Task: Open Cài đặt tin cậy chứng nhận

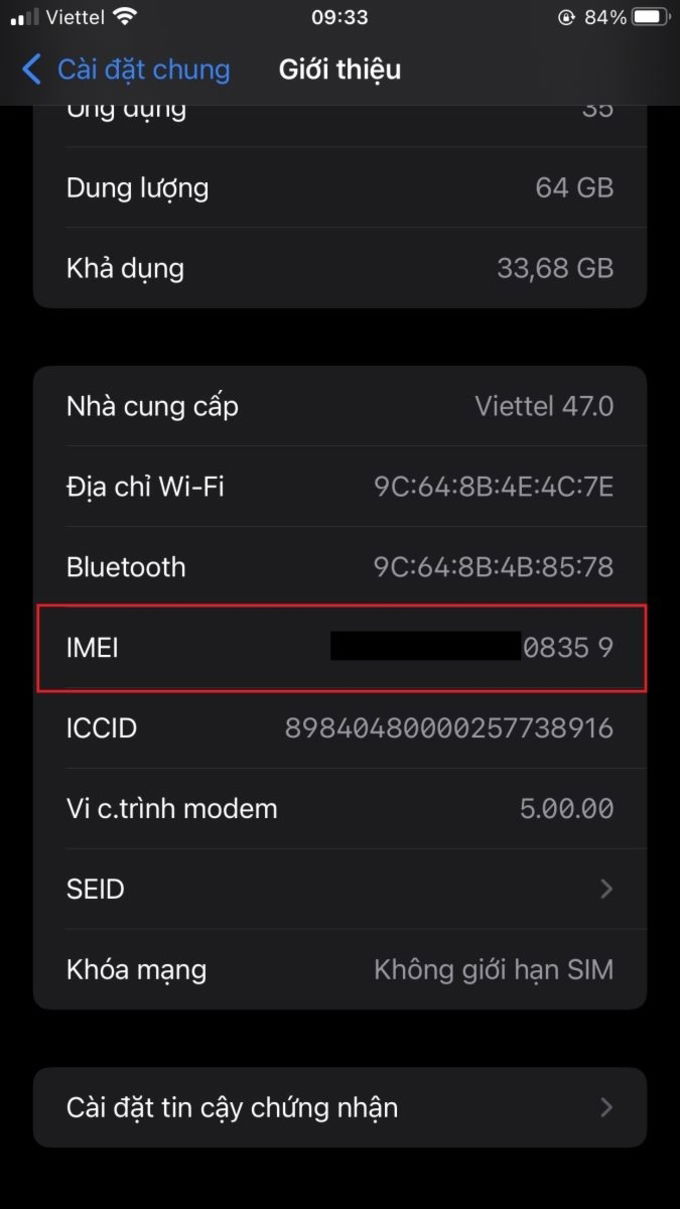Action: pyautogui.click(x=340, y=1107)
